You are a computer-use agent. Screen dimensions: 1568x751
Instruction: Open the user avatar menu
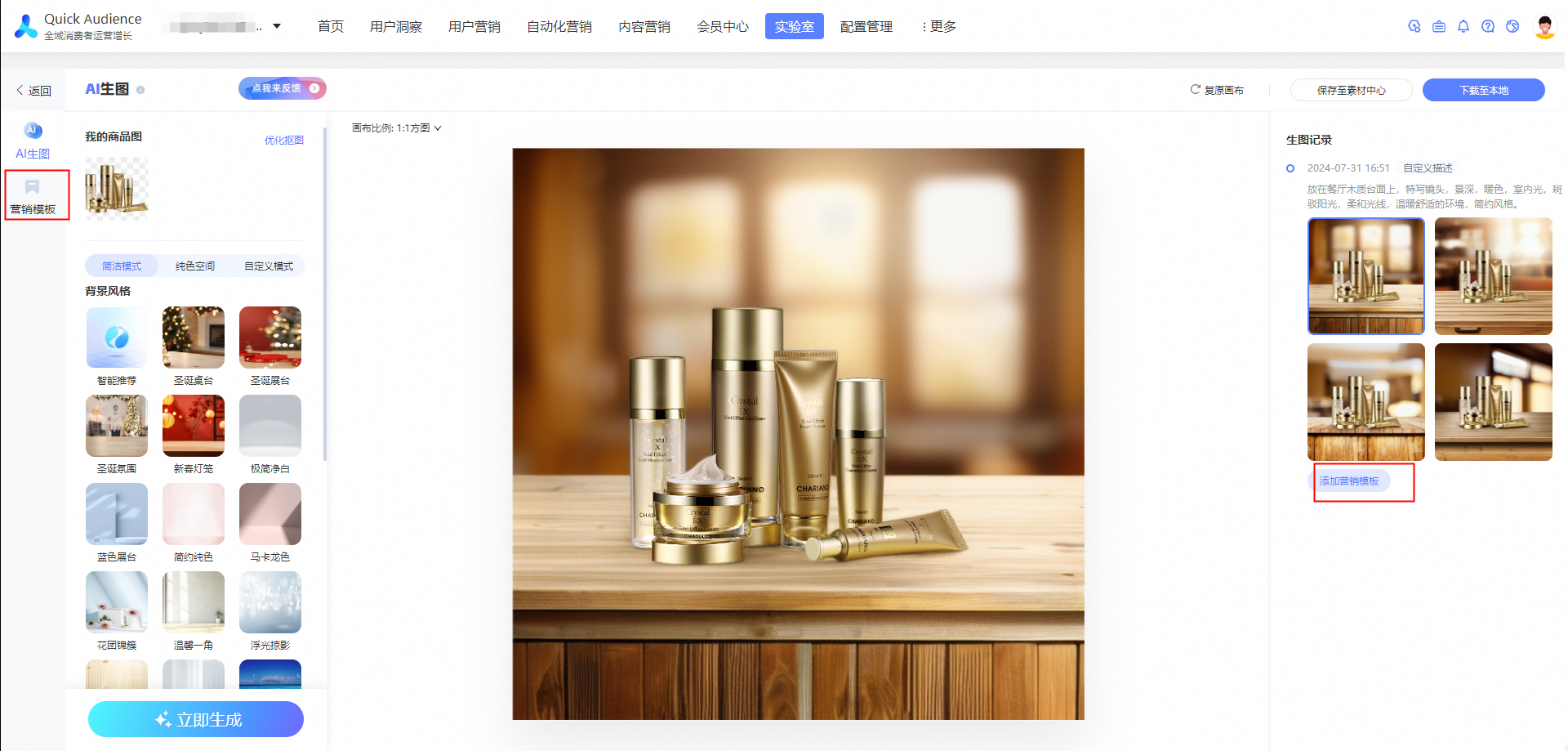click(1544, 26)
